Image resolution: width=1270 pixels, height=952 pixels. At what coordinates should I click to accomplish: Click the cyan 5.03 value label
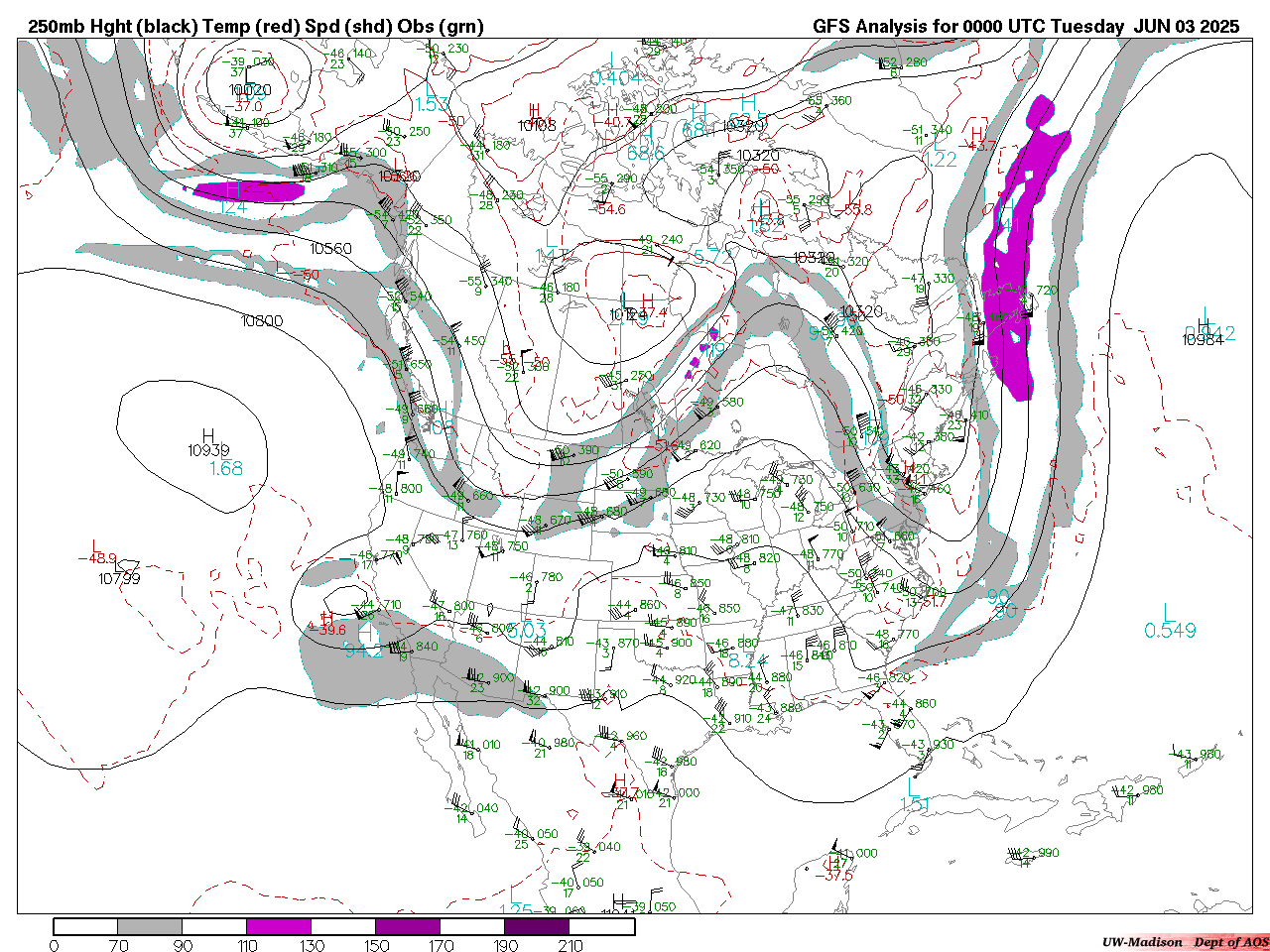[526, 630]
